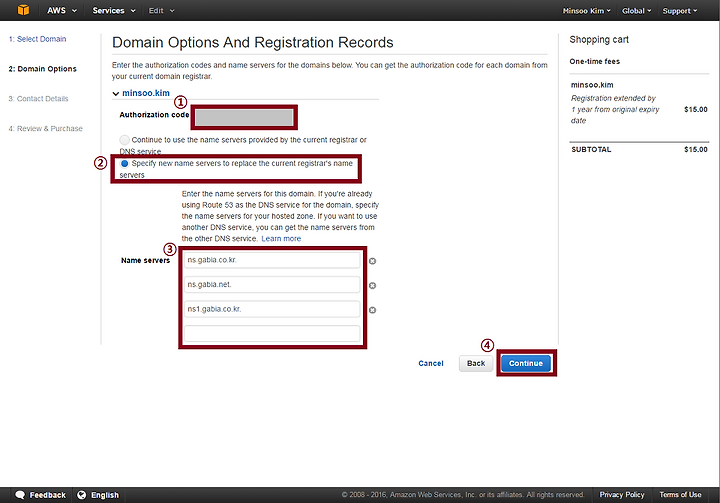This screenshot has height=503, width=720.
Task: Click the ns1.gabia.co.kr. name server field
Action: (272, 309)
